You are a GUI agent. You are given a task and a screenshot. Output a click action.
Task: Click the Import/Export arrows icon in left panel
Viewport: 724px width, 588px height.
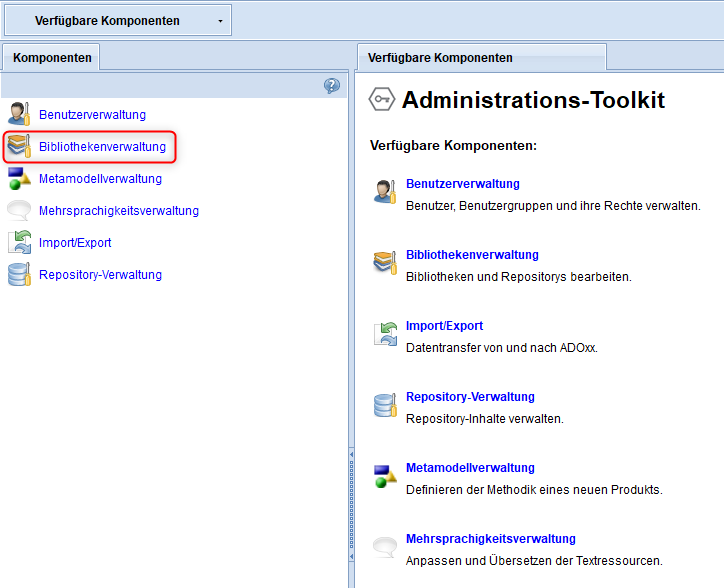pyautogui.click(x=19, y=242)
